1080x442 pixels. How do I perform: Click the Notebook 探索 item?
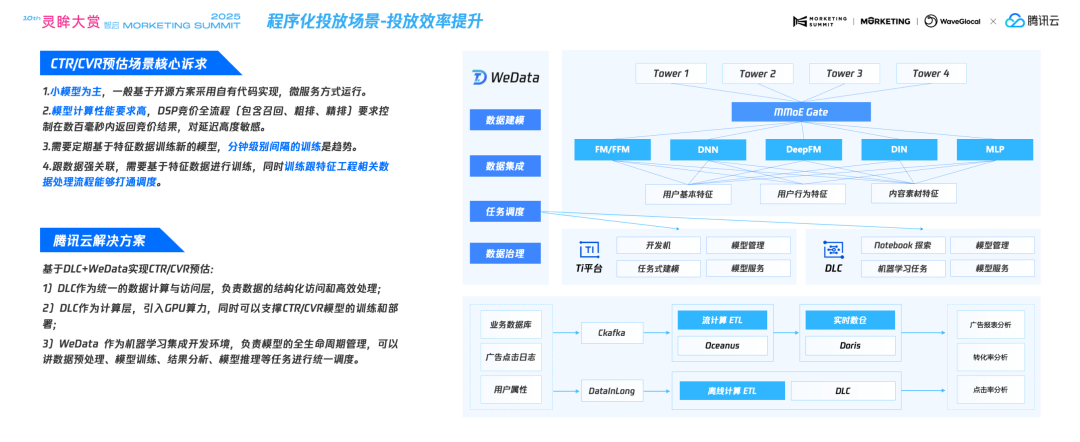[x=902, y=245]
